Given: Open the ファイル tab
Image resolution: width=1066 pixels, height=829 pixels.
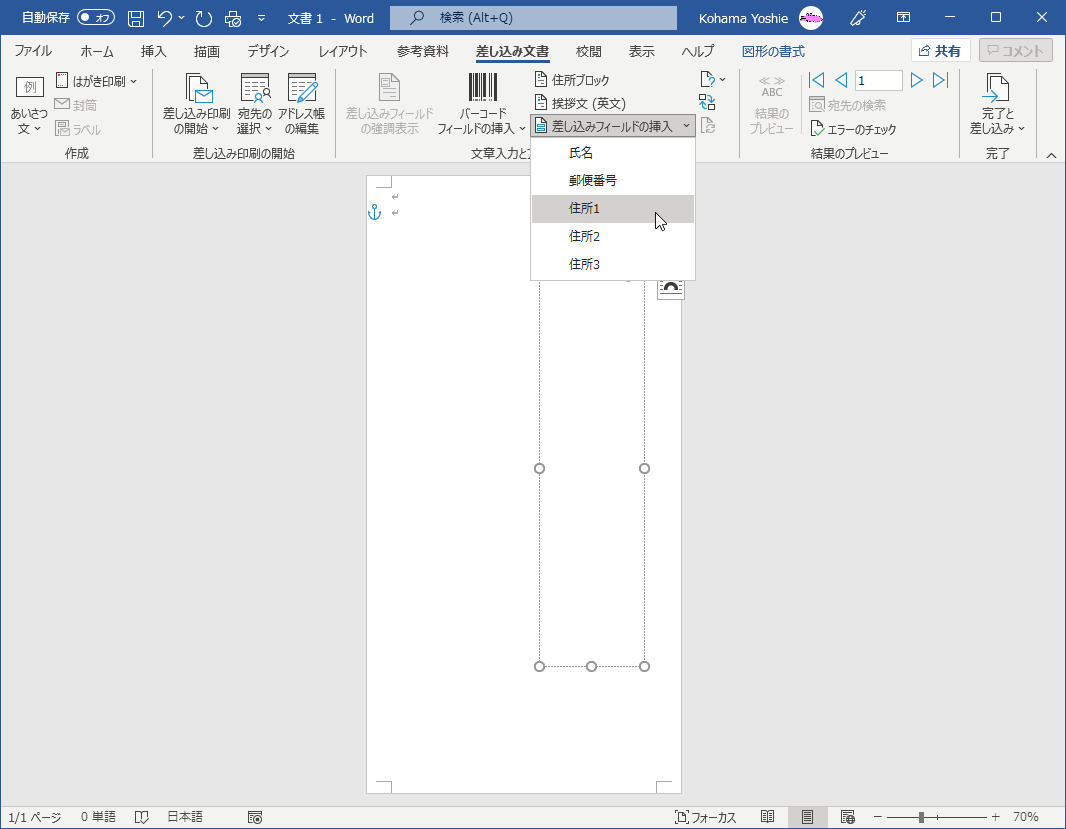Looking at the screenshot, I should pyautogui.click(x=33, y=51).
